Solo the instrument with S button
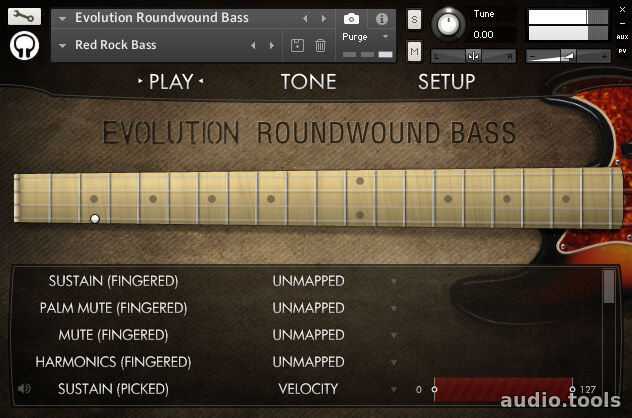This screenshot has width=632, height=418. coord(414,19)
